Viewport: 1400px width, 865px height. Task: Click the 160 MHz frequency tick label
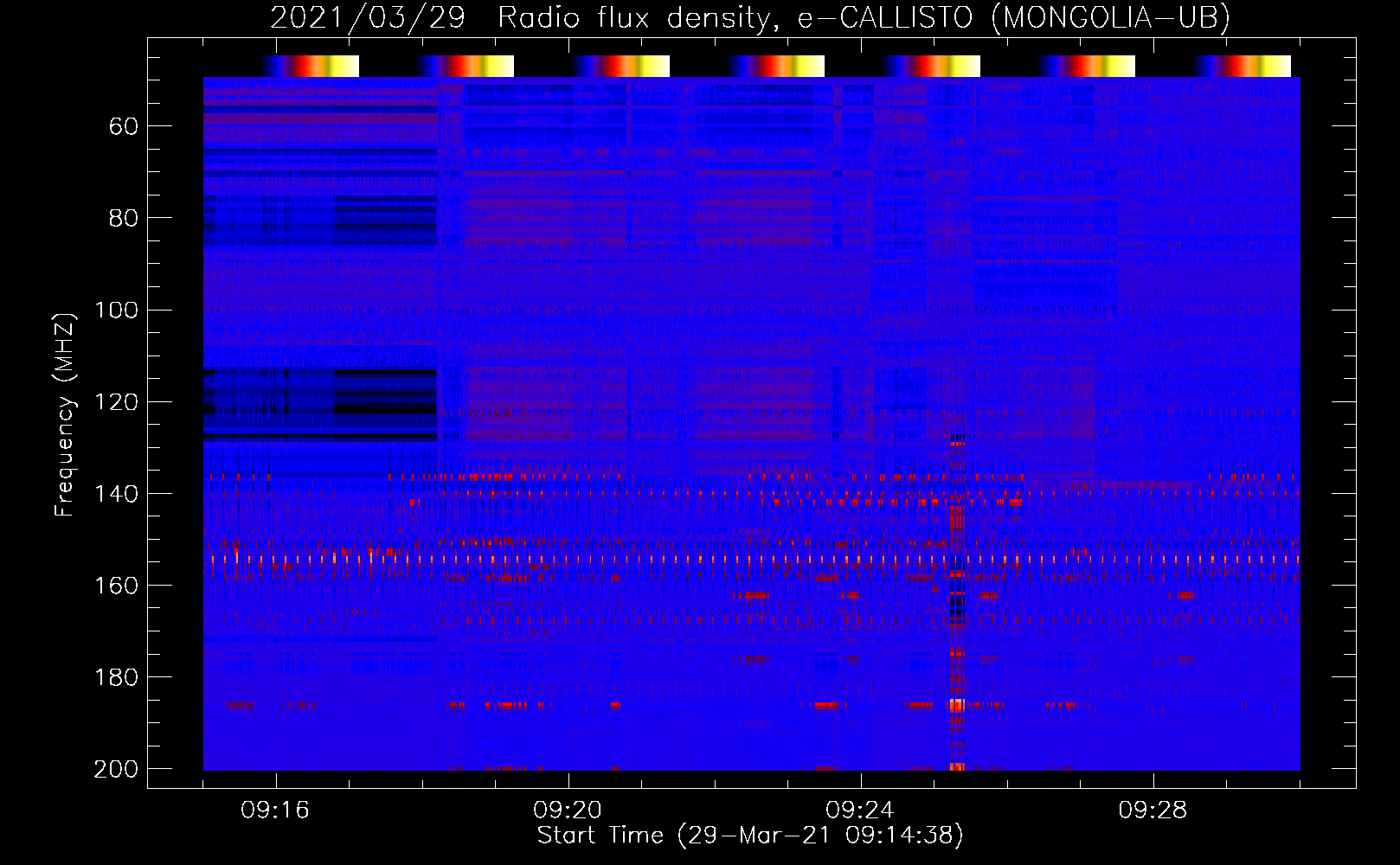(x=116, y=586)
